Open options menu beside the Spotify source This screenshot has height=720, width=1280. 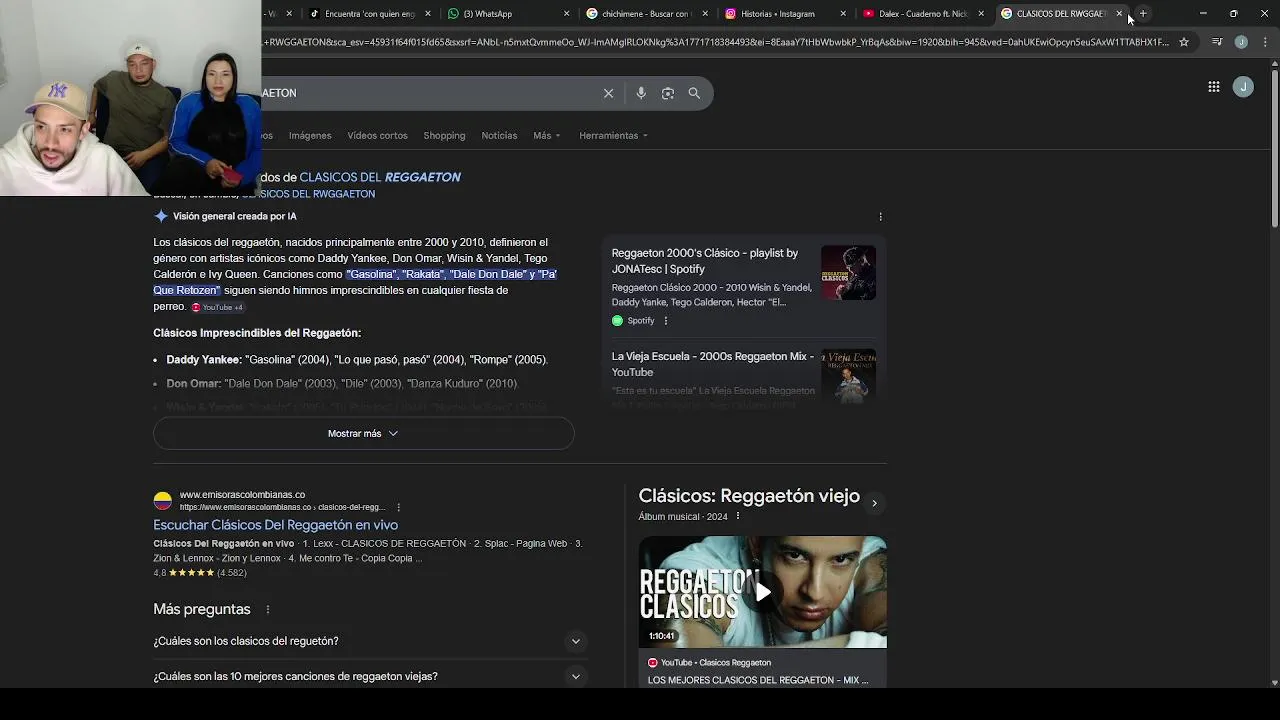pos(665,321)
